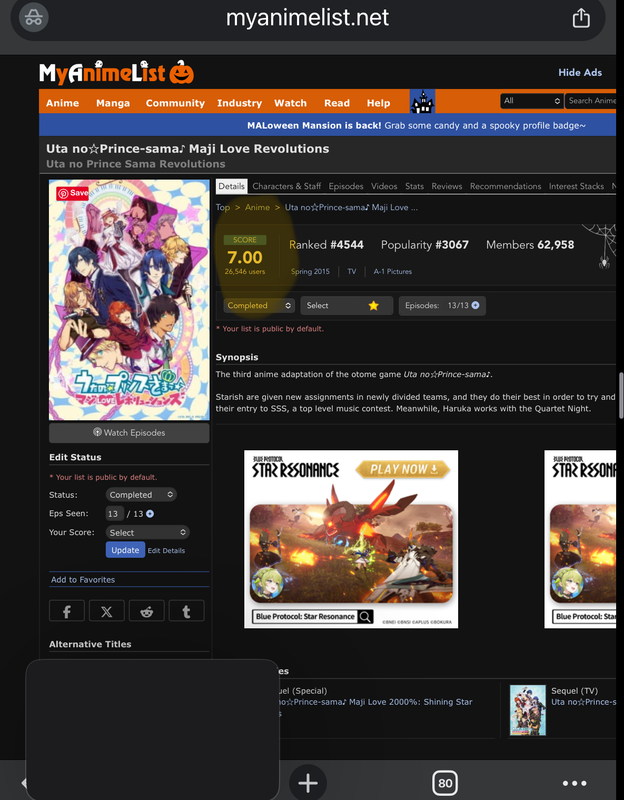
Task: Click search magnifier in Blue Protocol ad
Action: point(365,617)
